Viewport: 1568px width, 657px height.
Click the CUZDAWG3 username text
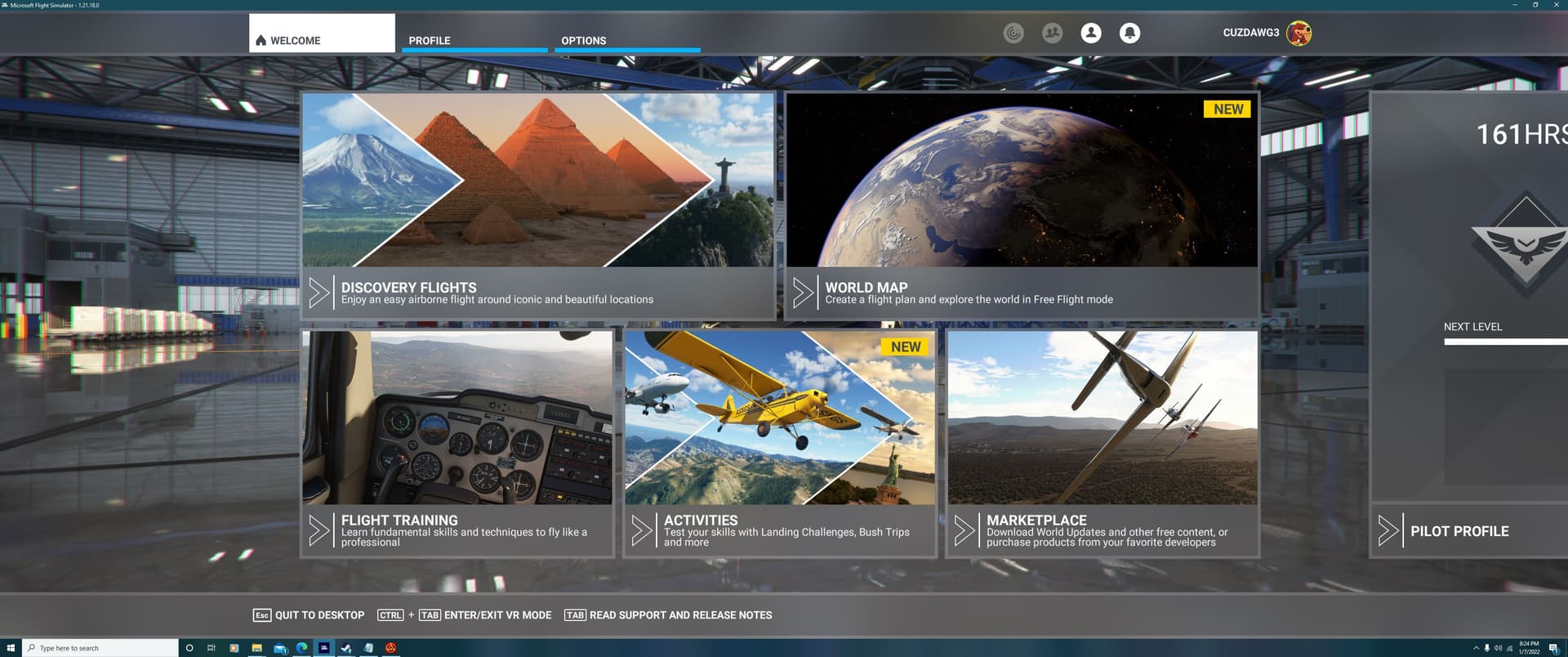coord(1250,33)
